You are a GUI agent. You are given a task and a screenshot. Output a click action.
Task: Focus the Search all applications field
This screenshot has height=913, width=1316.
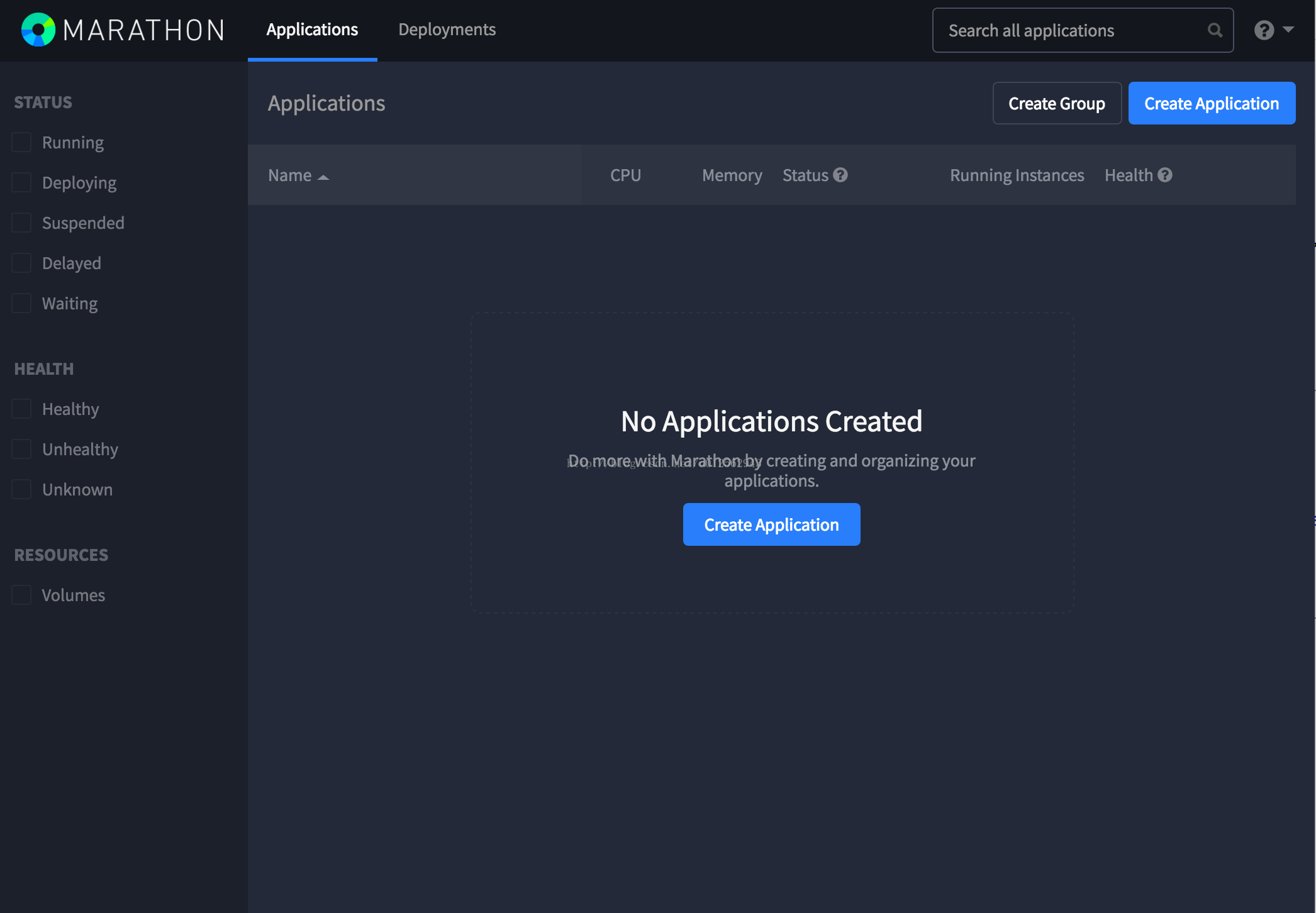[x=1083, y=30]
